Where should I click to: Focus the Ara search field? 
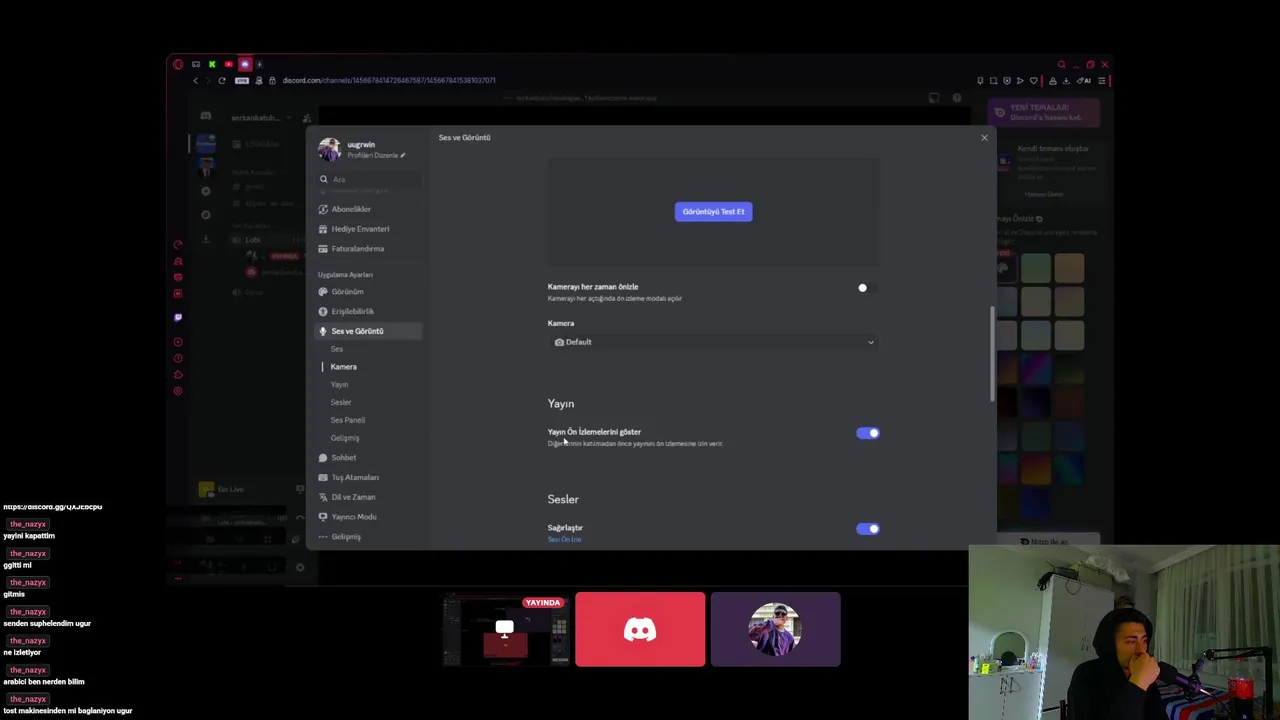(x=370, y=179)
